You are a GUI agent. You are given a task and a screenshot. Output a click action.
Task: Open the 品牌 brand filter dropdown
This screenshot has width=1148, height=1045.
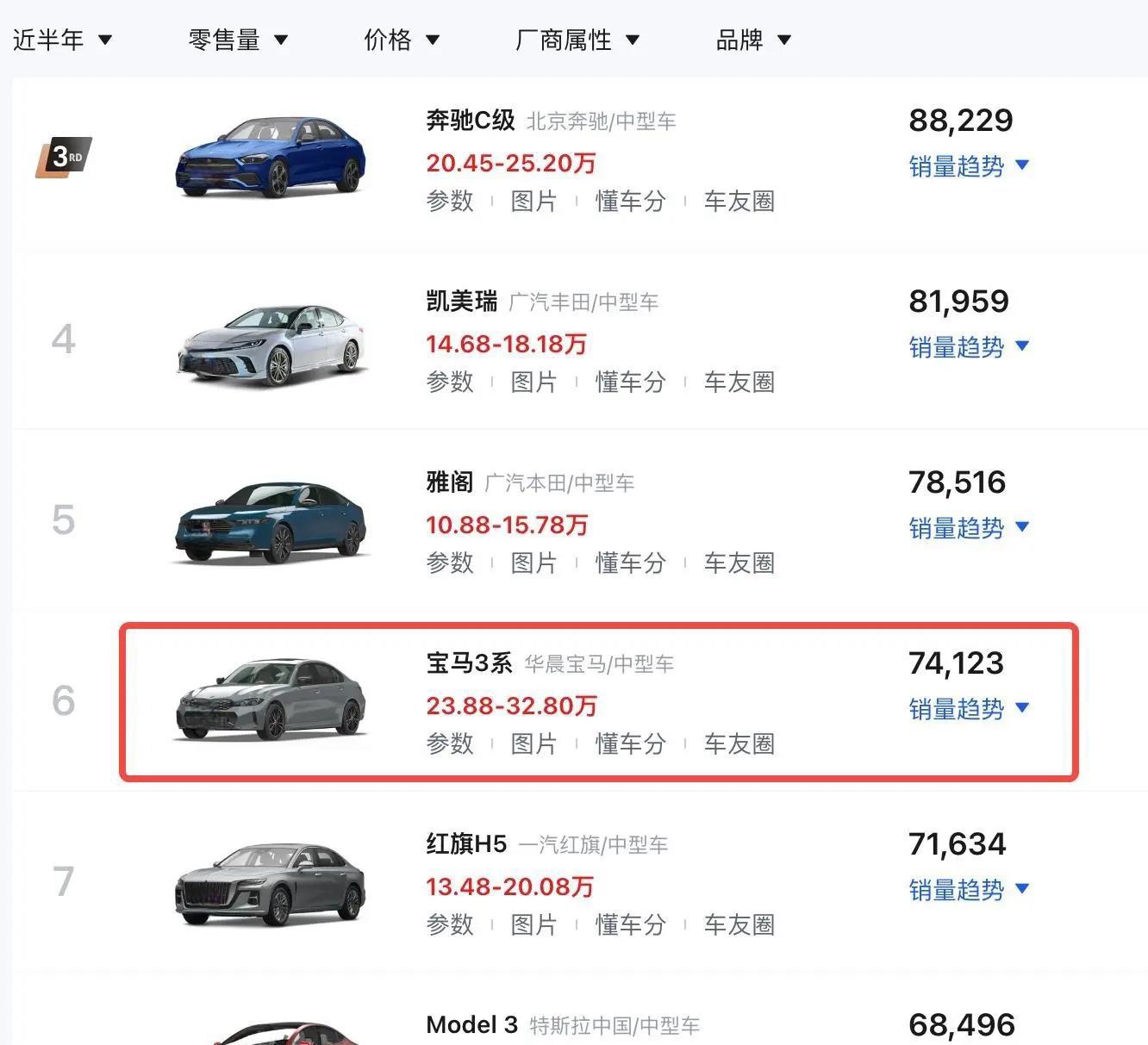point(753,40)
